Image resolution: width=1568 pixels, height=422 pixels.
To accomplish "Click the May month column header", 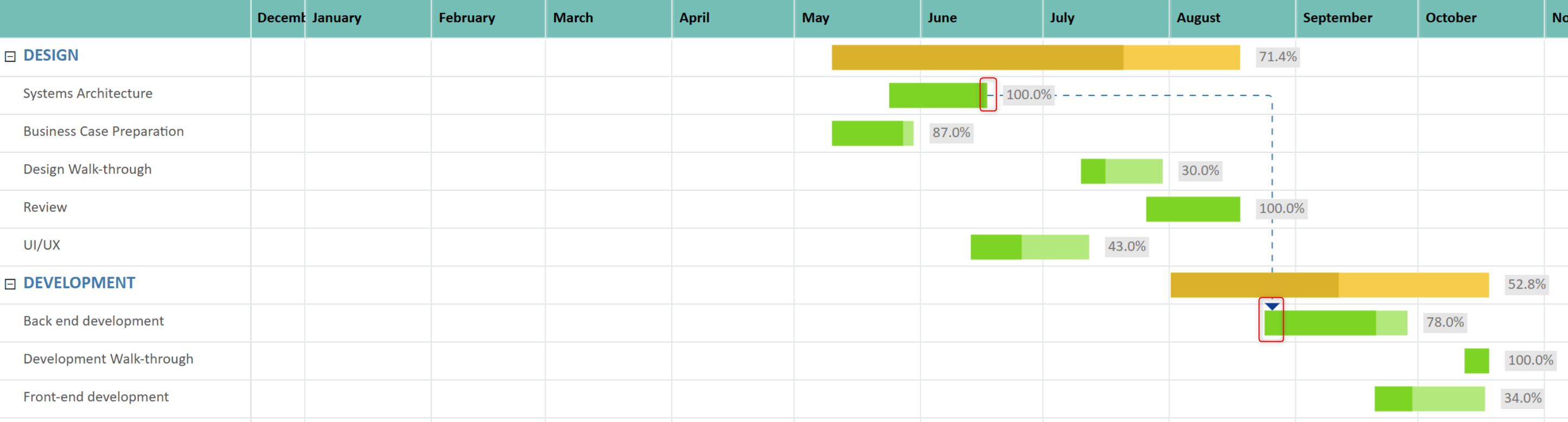I will coord(815,18).
